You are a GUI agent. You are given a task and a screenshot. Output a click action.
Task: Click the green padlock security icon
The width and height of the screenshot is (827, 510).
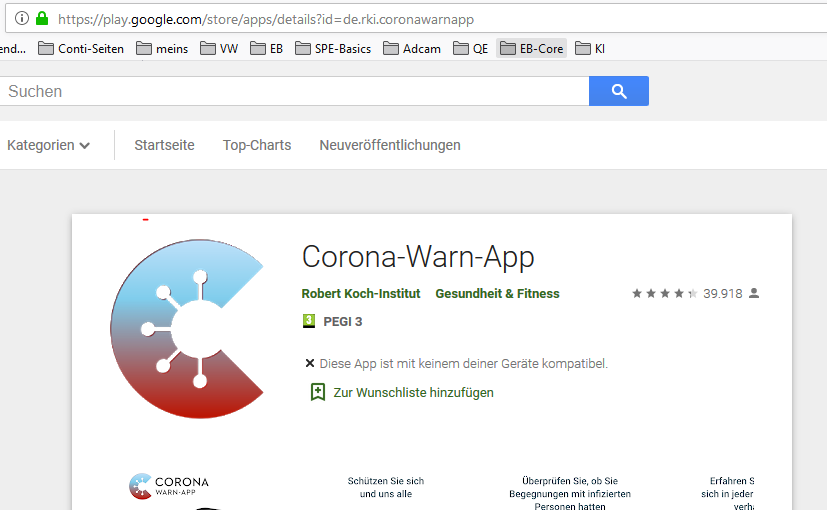click(42, 18)
